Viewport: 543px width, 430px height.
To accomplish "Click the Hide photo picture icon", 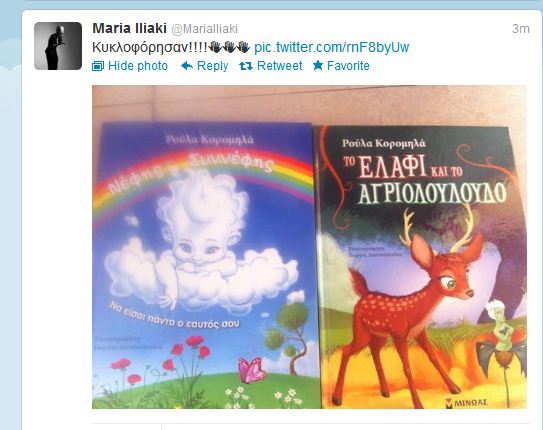I will [x=98, y=66].
